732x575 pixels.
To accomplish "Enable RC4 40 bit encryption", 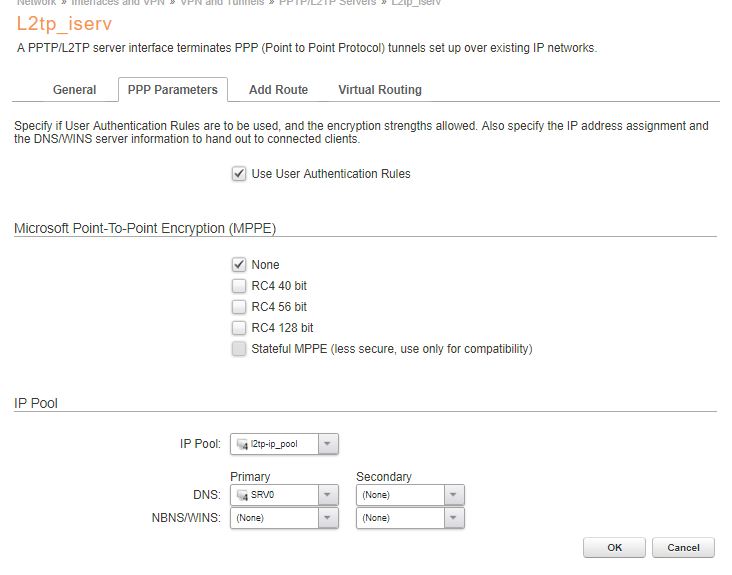I will [x=239, y=286].
